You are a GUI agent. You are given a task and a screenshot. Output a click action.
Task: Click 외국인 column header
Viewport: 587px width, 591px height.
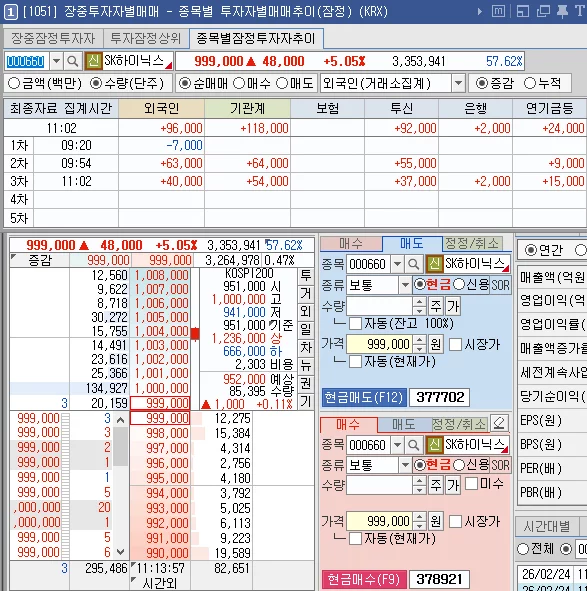click(161, 109)
